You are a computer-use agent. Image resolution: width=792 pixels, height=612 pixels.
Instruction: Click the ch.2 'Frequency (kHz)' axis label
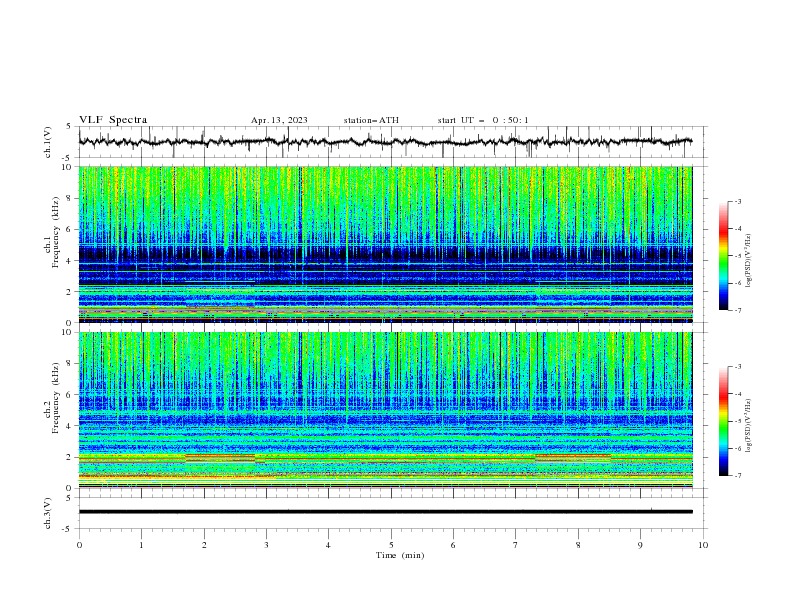55,398
